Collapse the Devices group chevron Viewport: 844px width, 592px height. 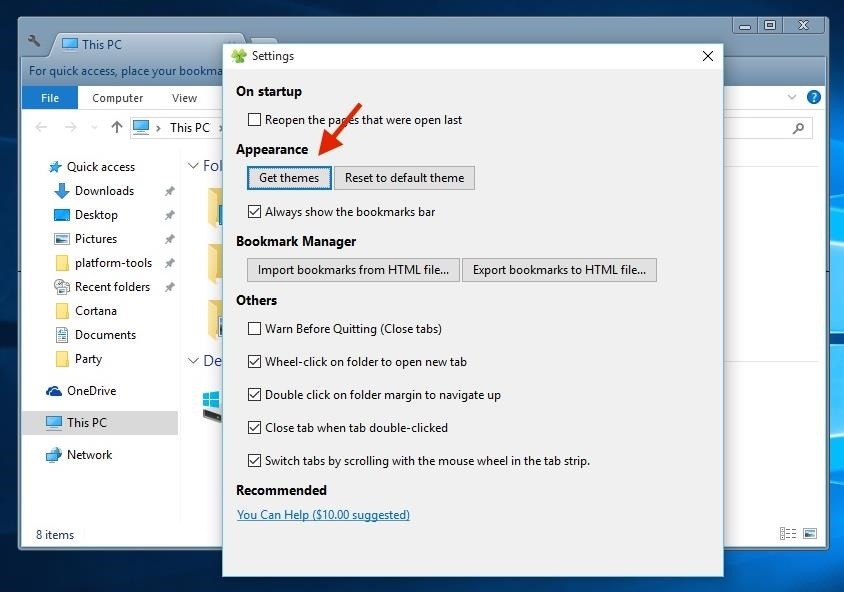point(193,361)
